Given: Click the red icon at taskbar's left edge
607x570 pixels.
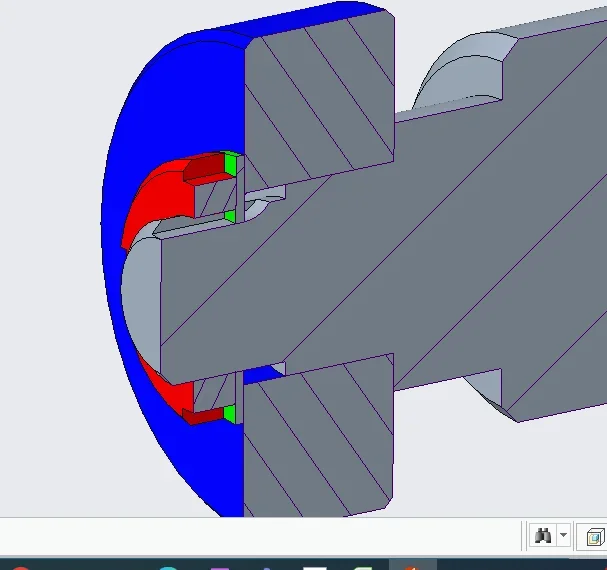Looking at the screenshot, I should [16, 566].
